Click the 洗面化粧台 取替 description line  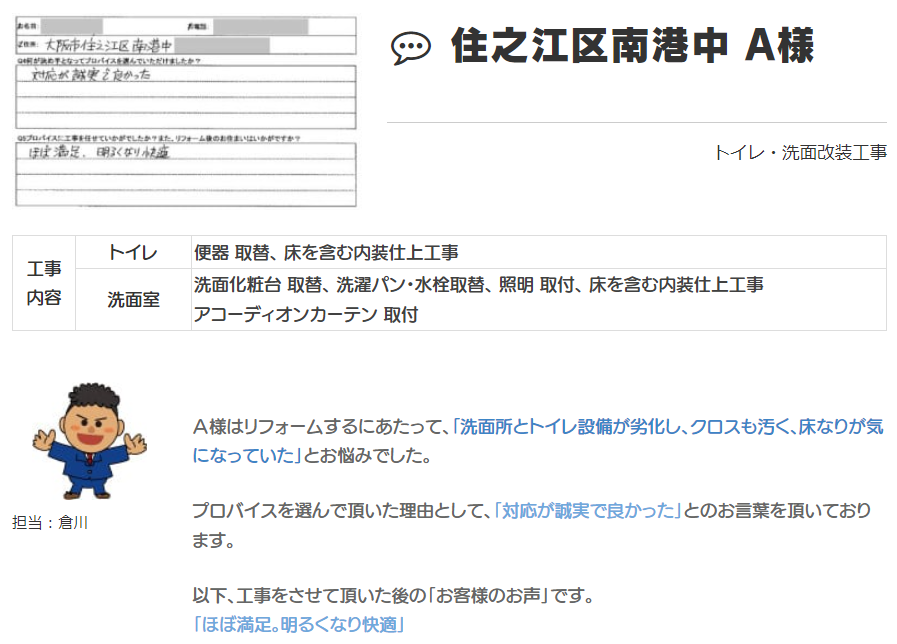[x=478, y=285]
